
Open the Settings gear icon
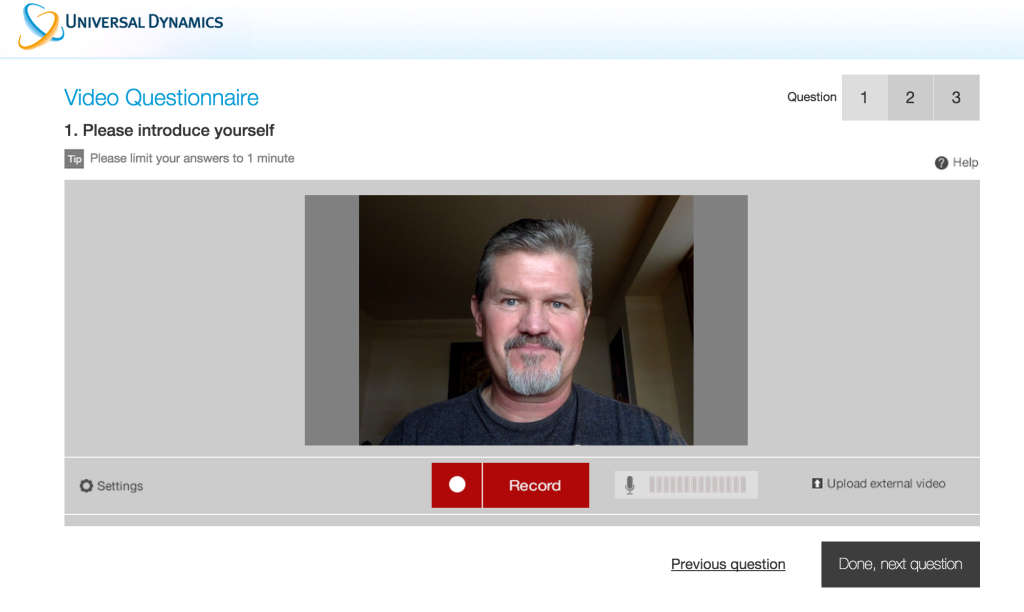pos(86,486)
